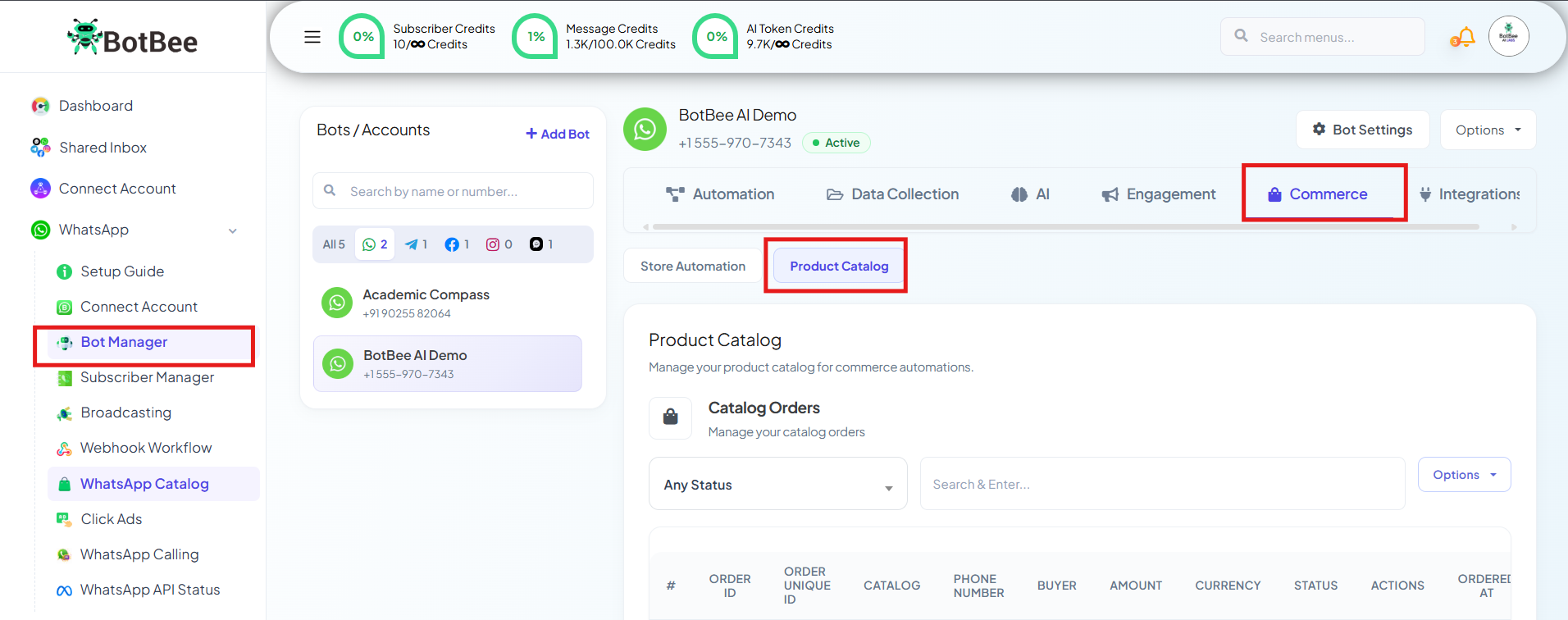Click the Click Ads icon
Image resolution: width=1568 pixels, height=620 pixels.
click(x=64, y=519)
